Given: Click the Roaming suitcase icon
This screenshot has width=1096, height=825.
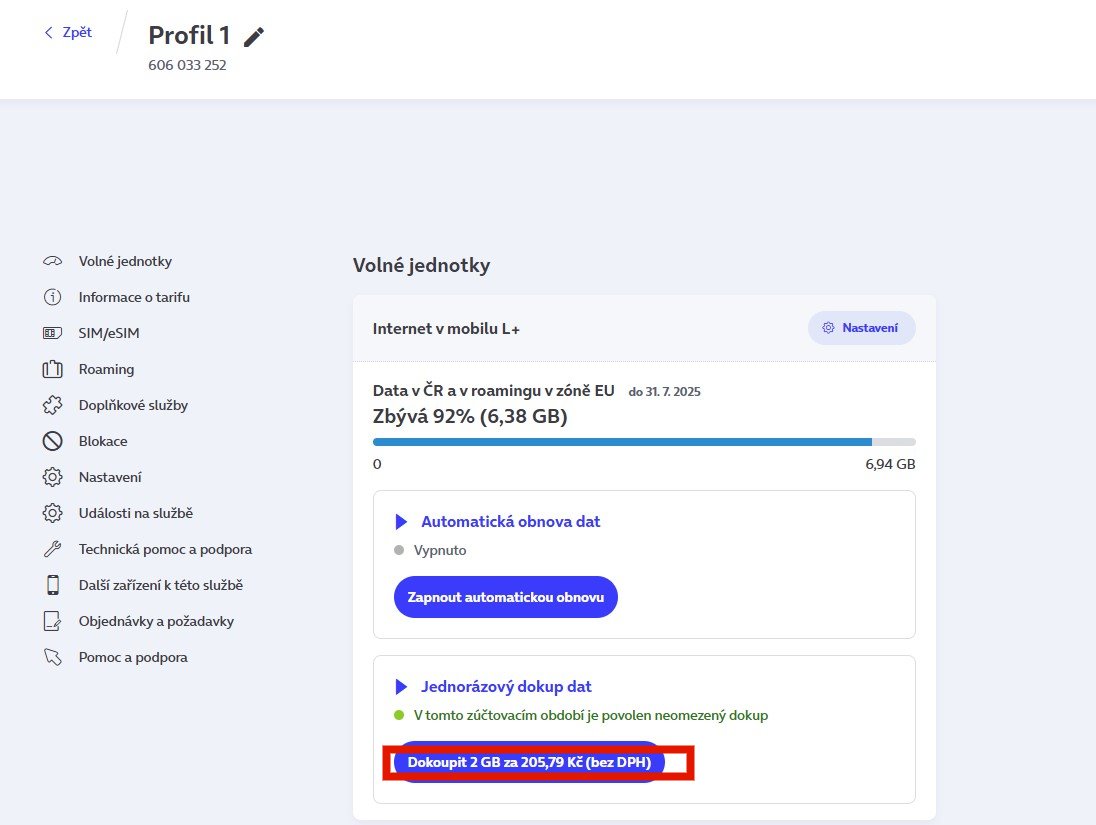Looking at the screenshot, I should [52, 369].
